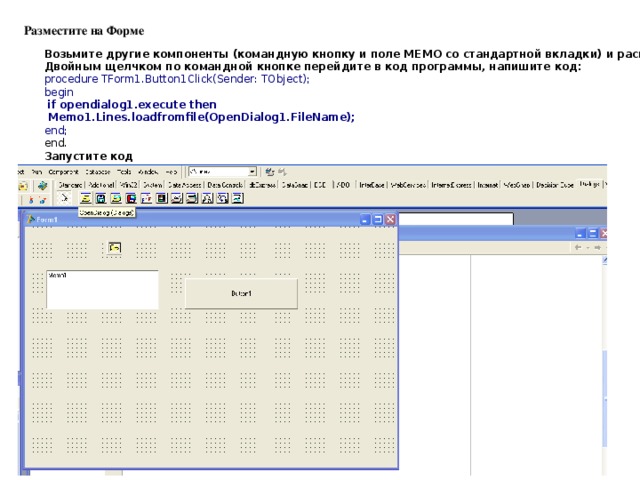640x480 pixels.
Task: Switch to the DataSnap palette tab
Action: [295, 185]
